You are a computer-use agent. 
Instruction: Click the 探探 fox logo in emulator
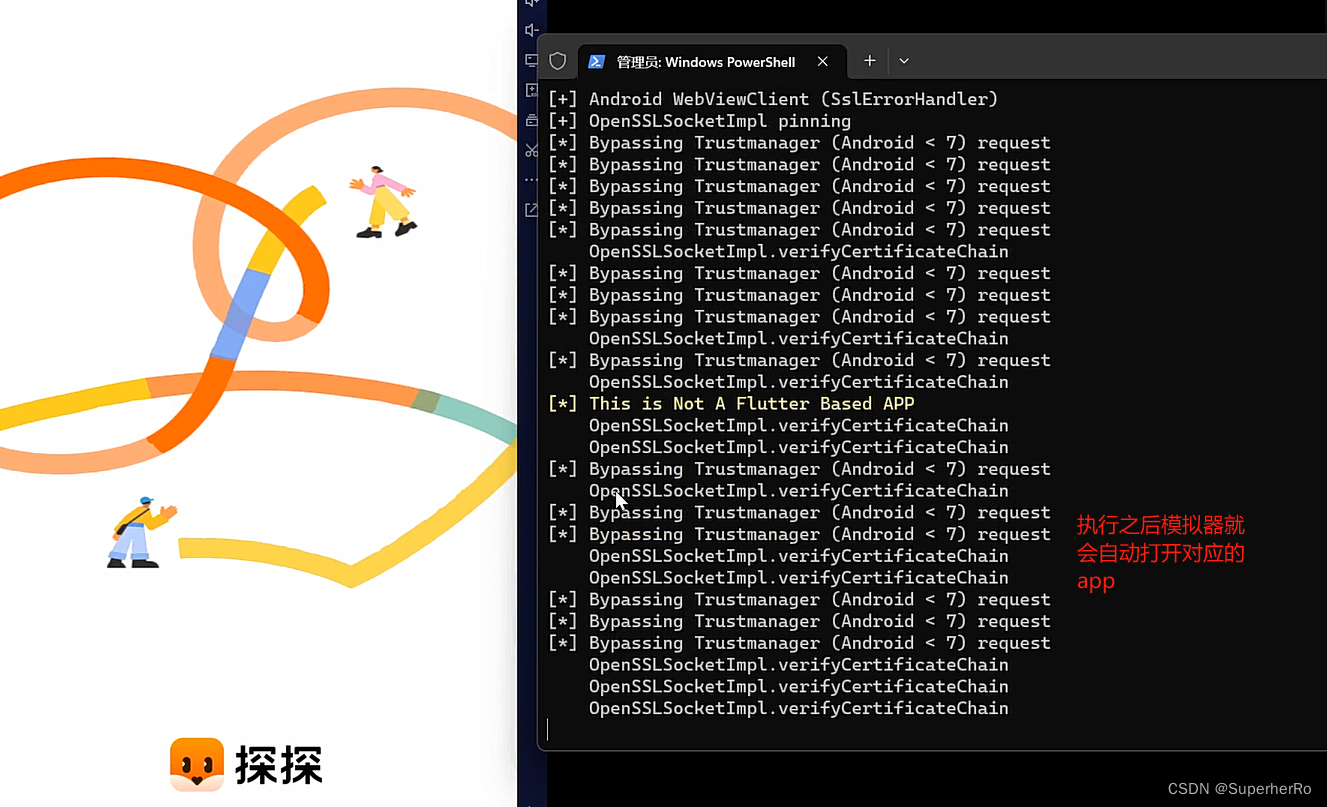196,764
